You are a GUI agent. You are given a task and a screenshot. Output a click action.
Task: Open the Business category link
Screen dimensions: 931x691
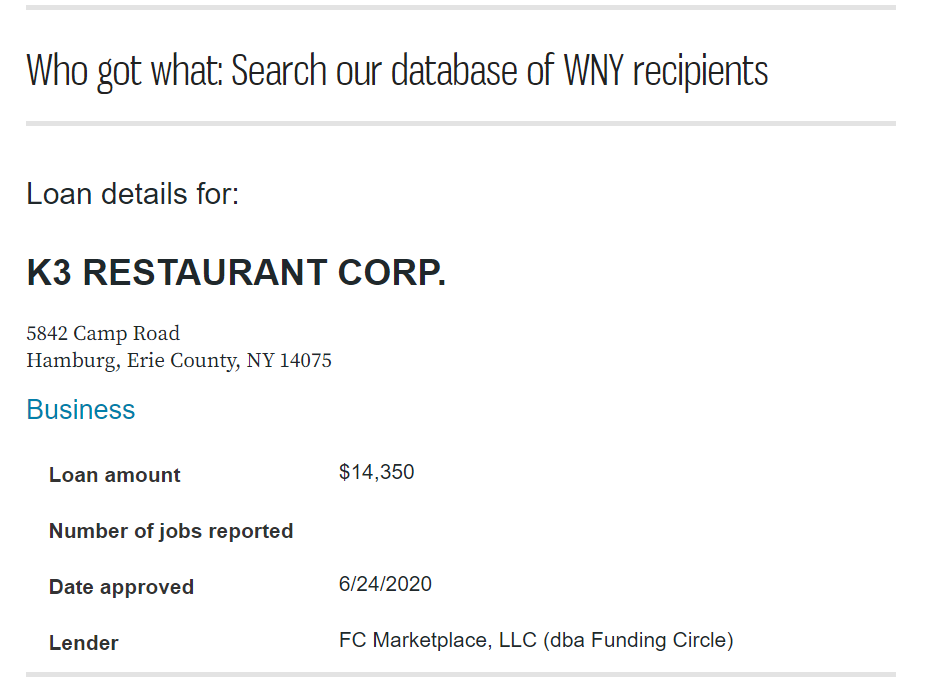(81, 409)
